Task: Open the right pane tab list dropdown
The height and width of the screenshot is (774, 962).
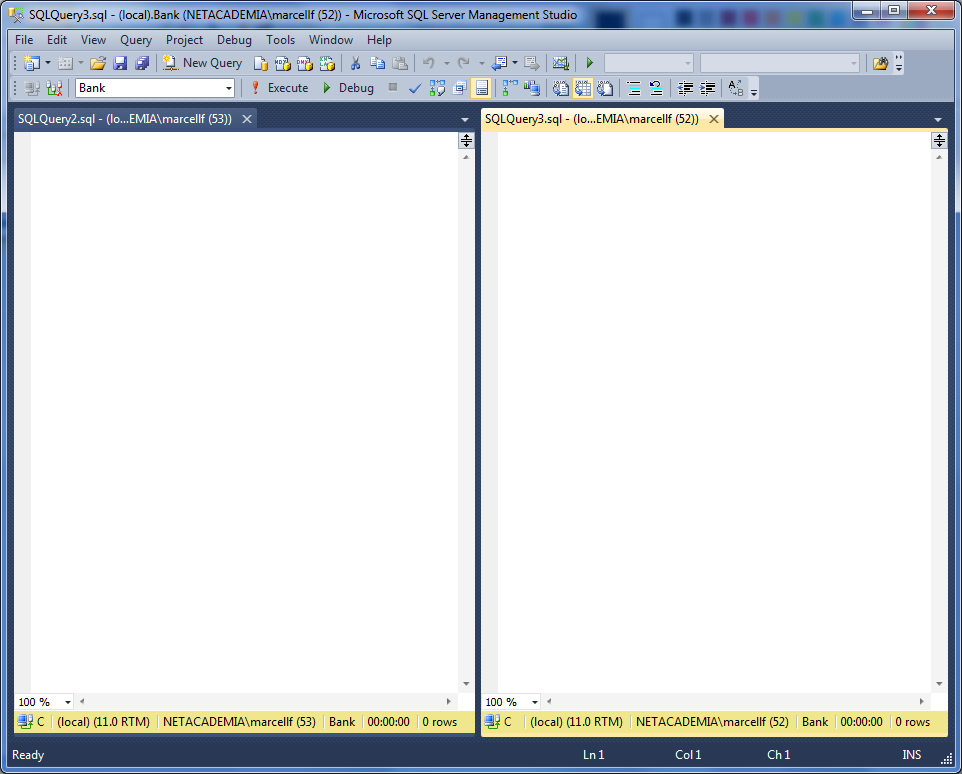Action: coord(938,120)
